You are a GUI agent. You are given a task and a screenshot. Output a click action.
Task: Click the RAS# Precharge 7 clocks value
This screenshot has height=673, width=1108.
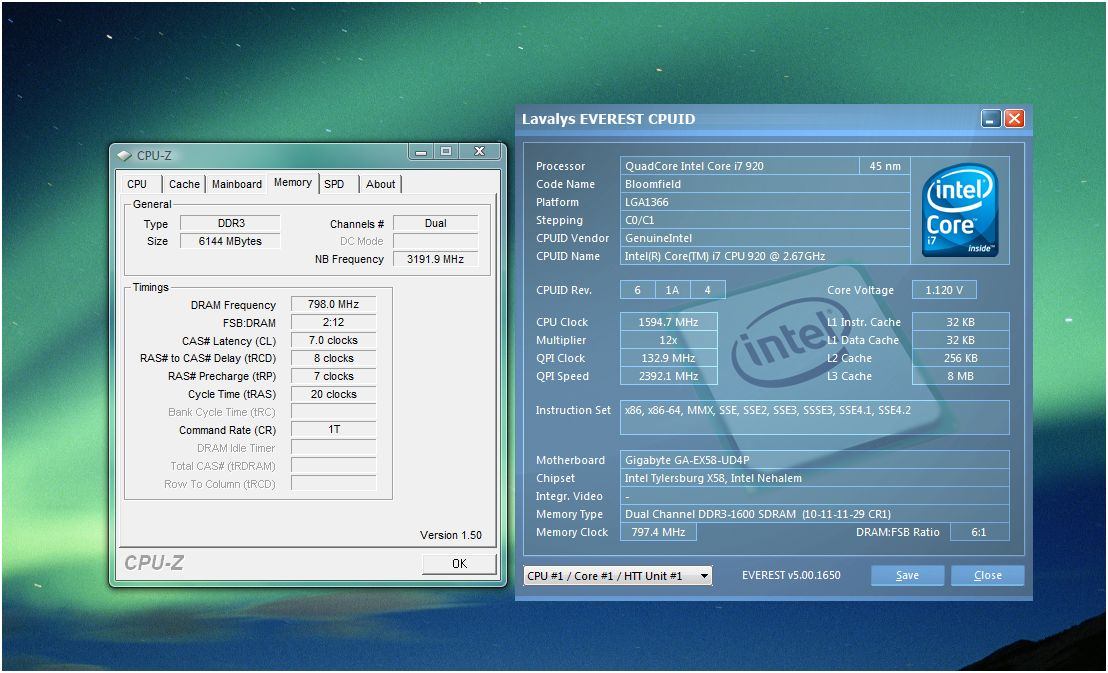coord(334,377)
